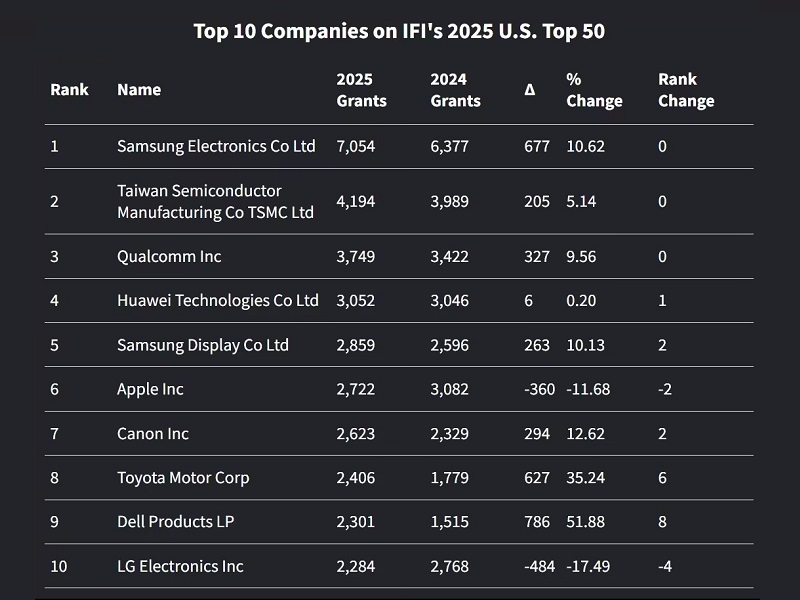The height and width of the screenshot is (600, 800).
Task: Click the Name column header
Action: click(x=139, y=90)
